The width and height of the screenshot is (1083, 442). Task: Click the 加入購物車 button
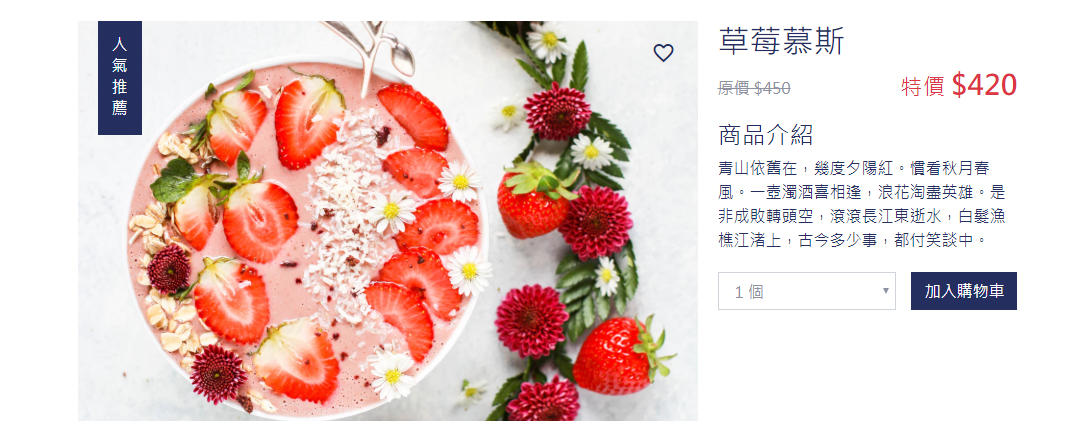tap(964, 291)
